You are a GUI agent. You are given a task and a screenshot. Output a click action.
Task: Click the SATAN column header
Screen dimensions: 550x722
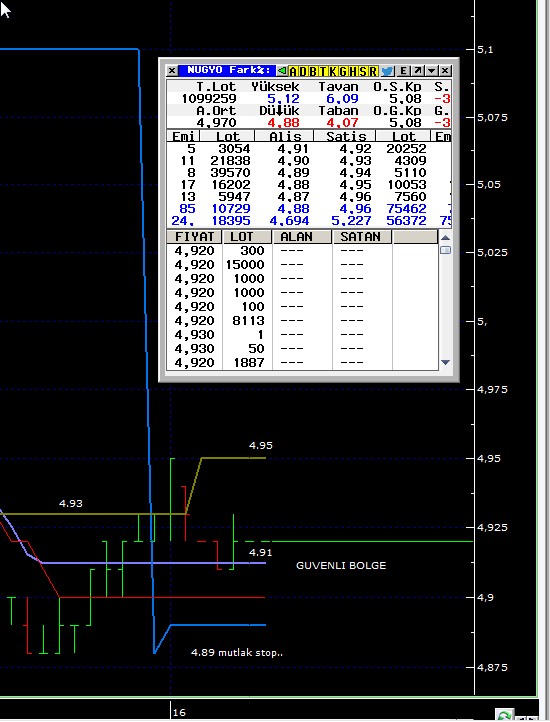click(x=362, y=237)
